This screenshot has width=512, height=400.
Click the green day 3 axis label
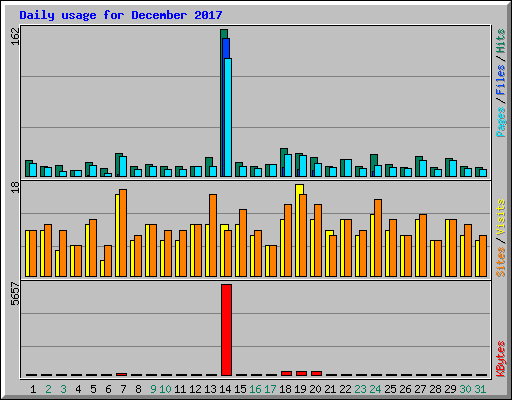[63, 389]
